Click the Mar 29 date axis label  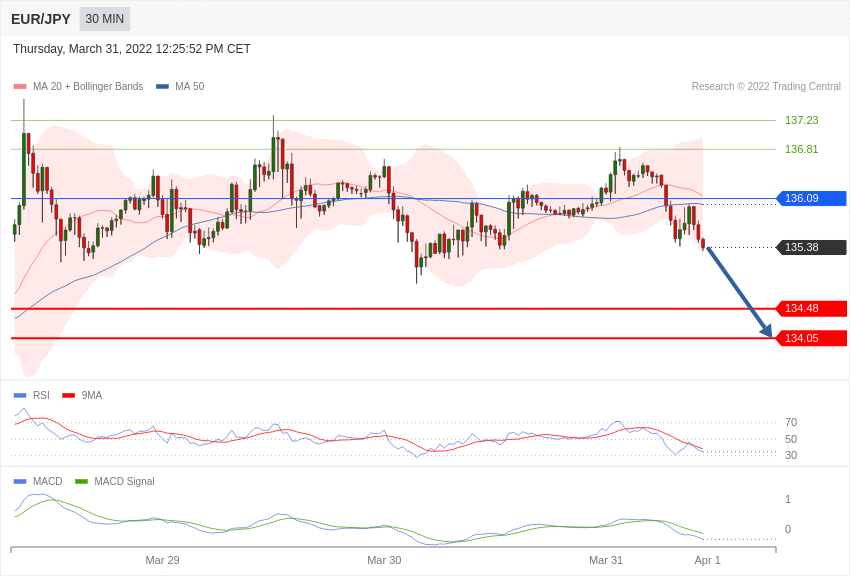[x=162, y=560]
